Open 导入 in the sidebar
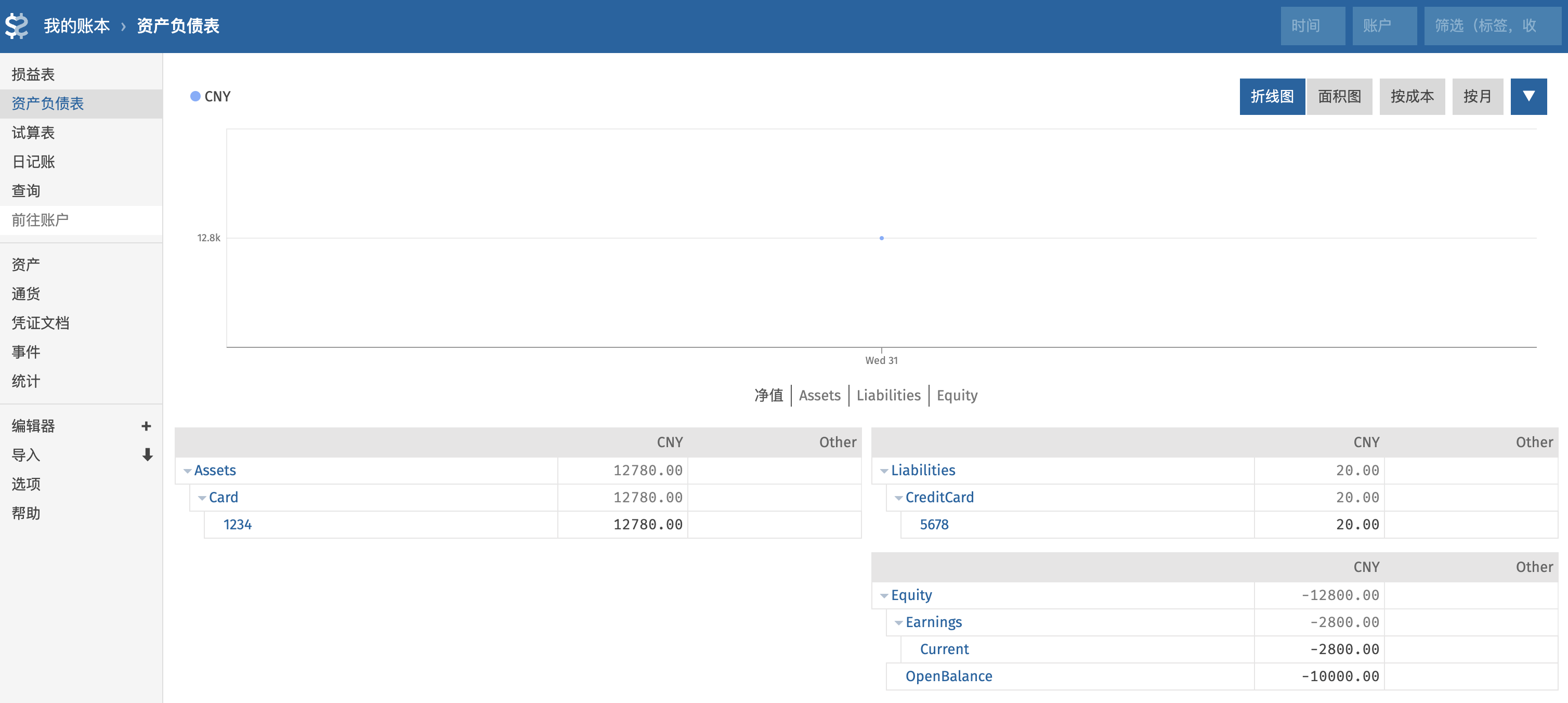The image size is (1568, 703). 26,455
